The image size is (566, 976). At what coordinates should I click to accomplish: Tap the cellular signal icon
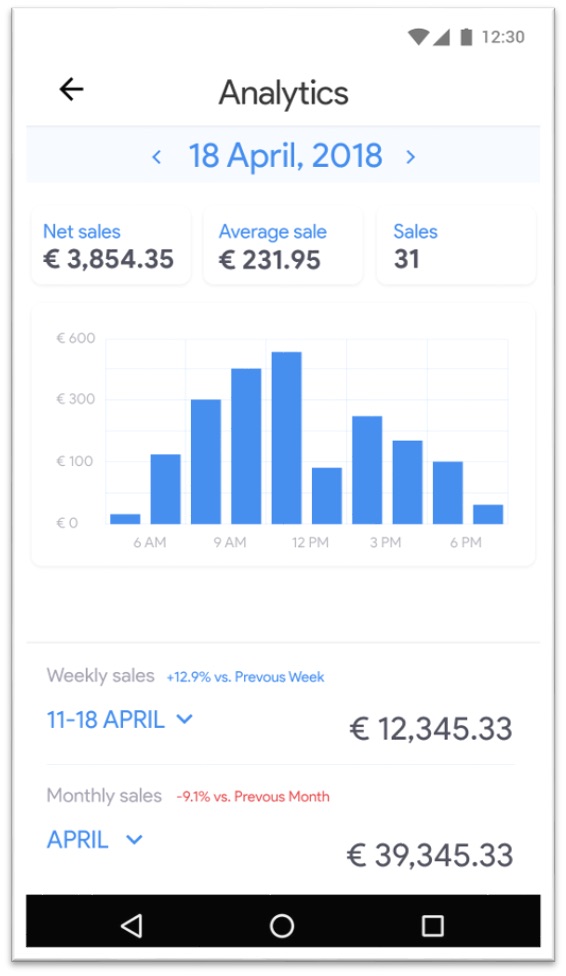[x=441, y=37]
